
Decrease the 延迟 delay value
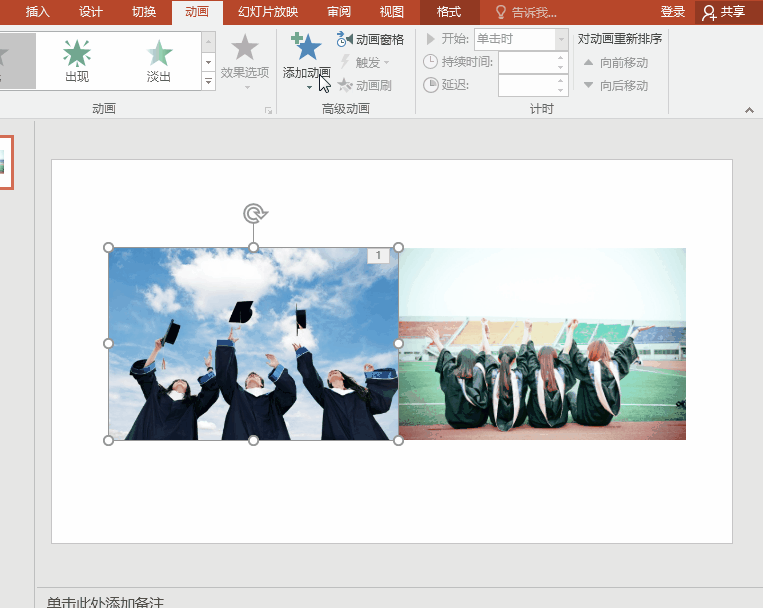[x=561, y=90]
